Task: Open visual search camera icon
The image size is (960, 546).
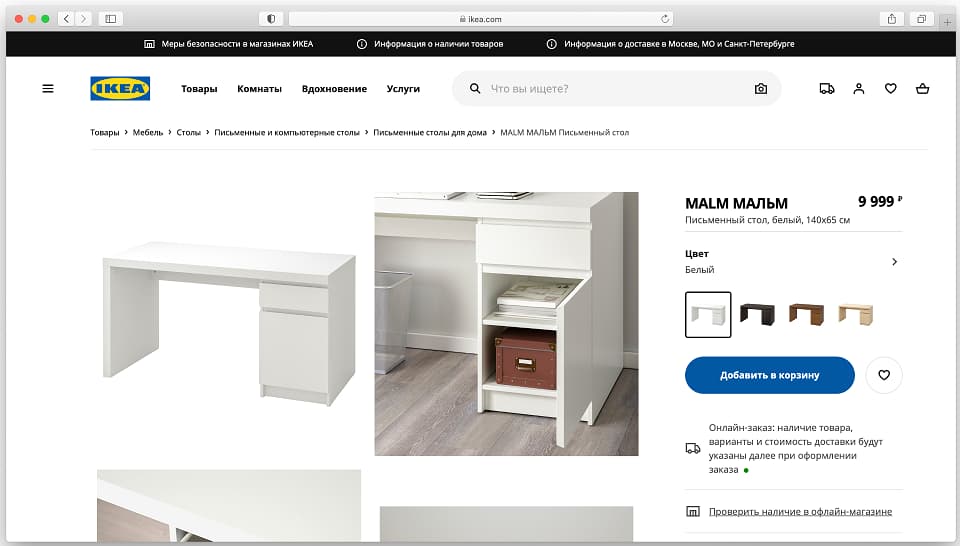Action: [760, 89]
